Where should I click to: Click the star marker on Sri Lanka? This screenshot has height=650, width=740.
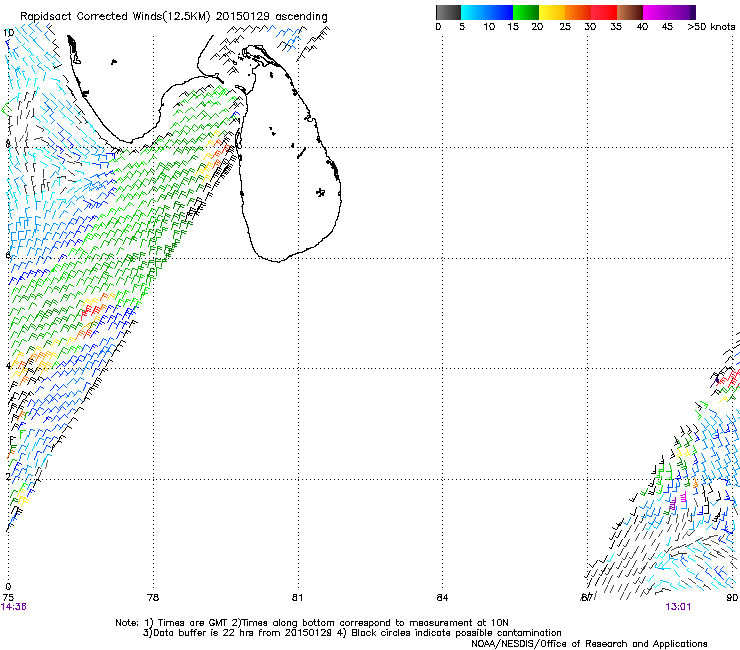click(x=320, y=192)
